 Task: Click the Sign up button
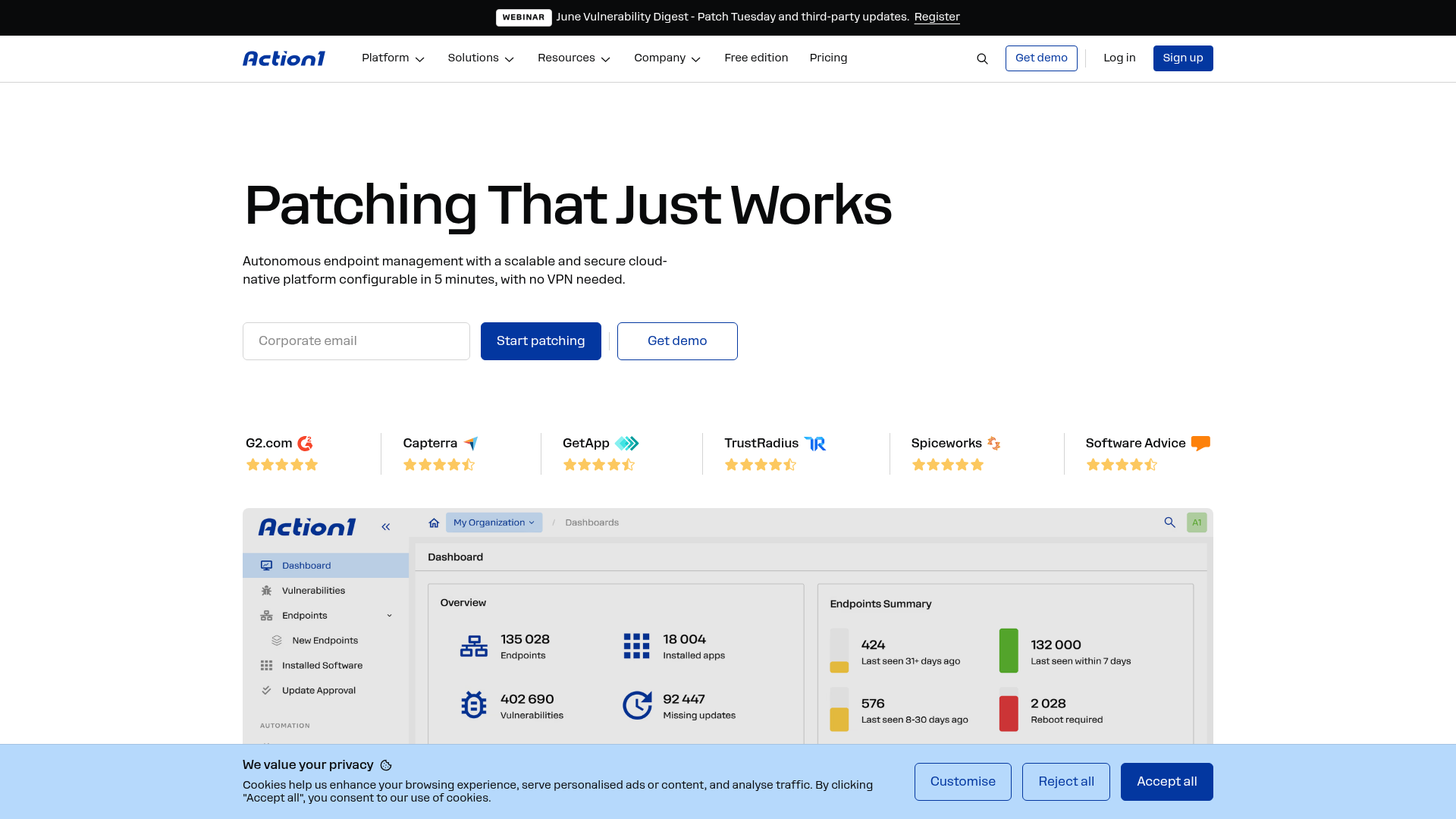click(1183, 58)
